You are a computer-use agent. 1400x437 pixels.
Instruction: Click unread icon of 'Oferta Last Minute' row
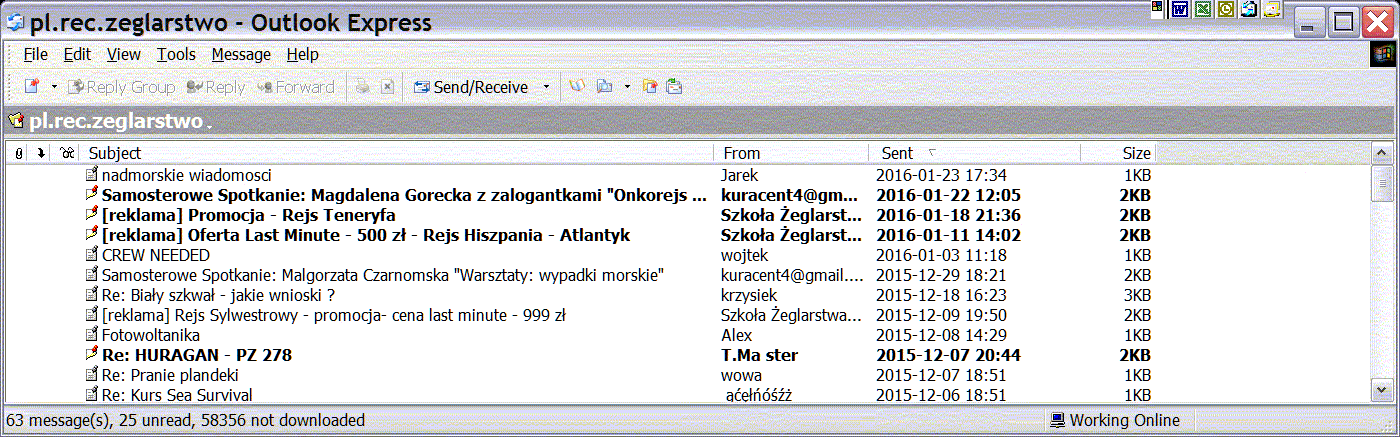tap(92, 235)
